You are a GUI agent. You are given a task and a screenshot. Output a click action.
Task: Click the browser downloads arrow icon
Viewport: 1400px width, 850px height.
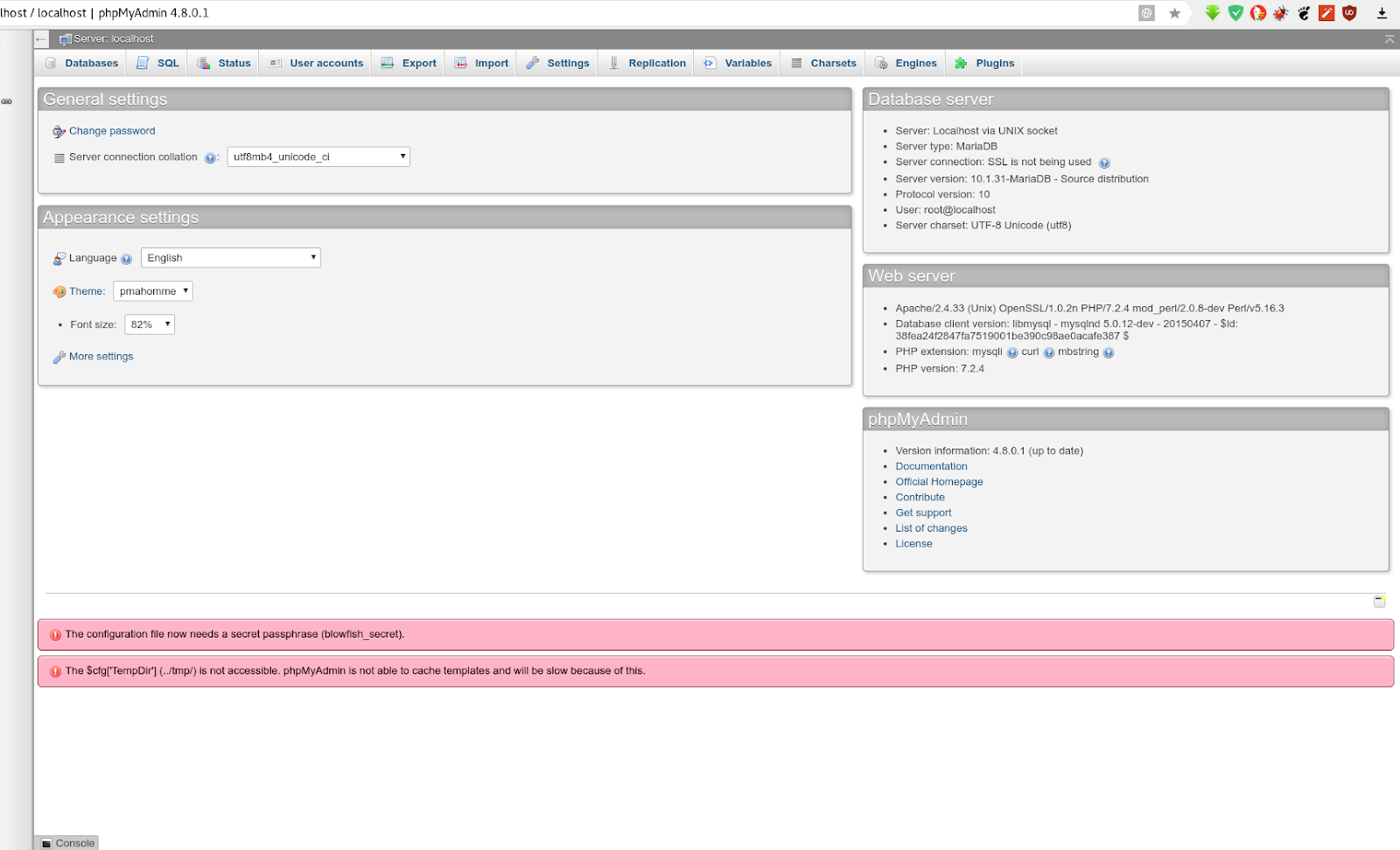(1382, 13)
